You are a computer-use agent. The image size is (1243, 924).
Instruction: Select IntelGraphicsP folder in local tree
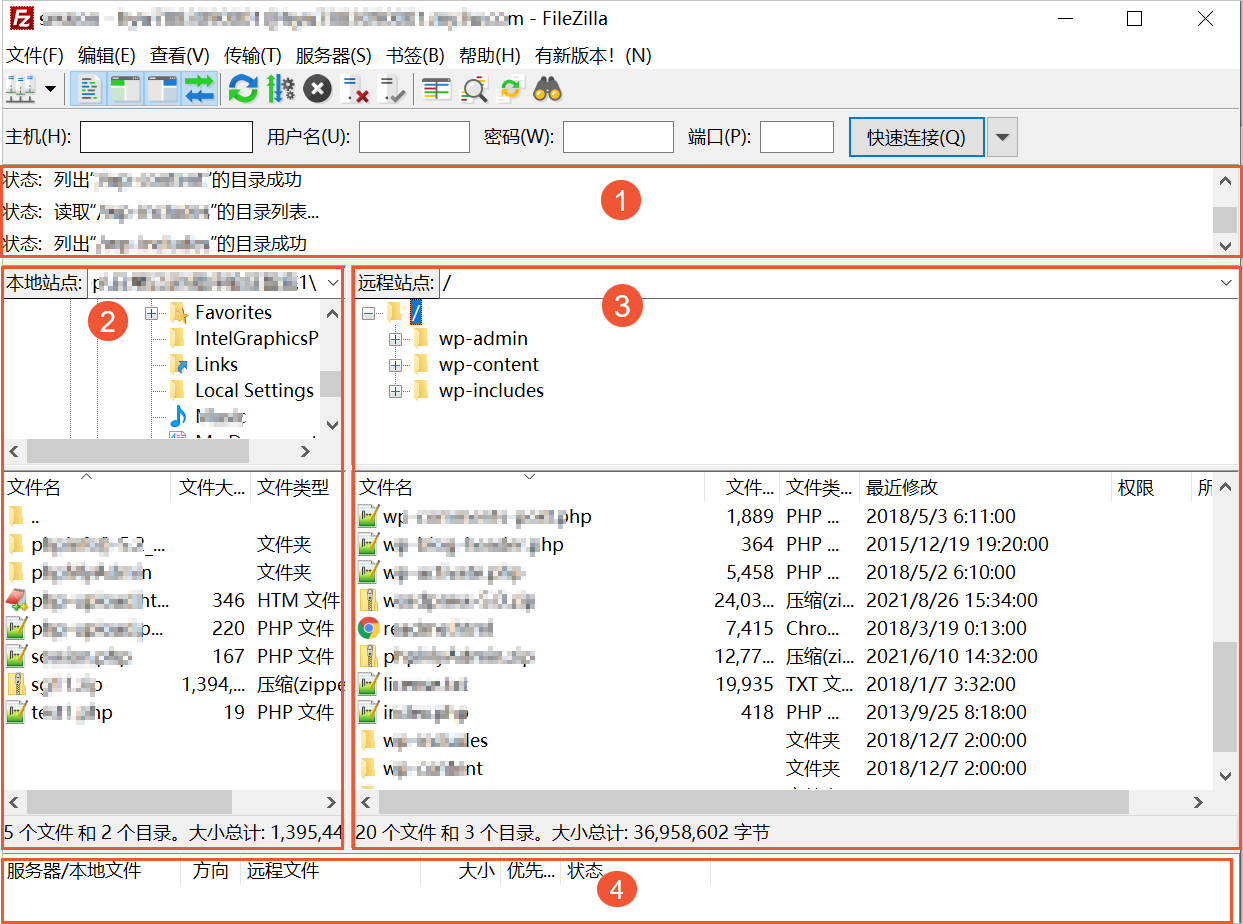coord(256,339)
